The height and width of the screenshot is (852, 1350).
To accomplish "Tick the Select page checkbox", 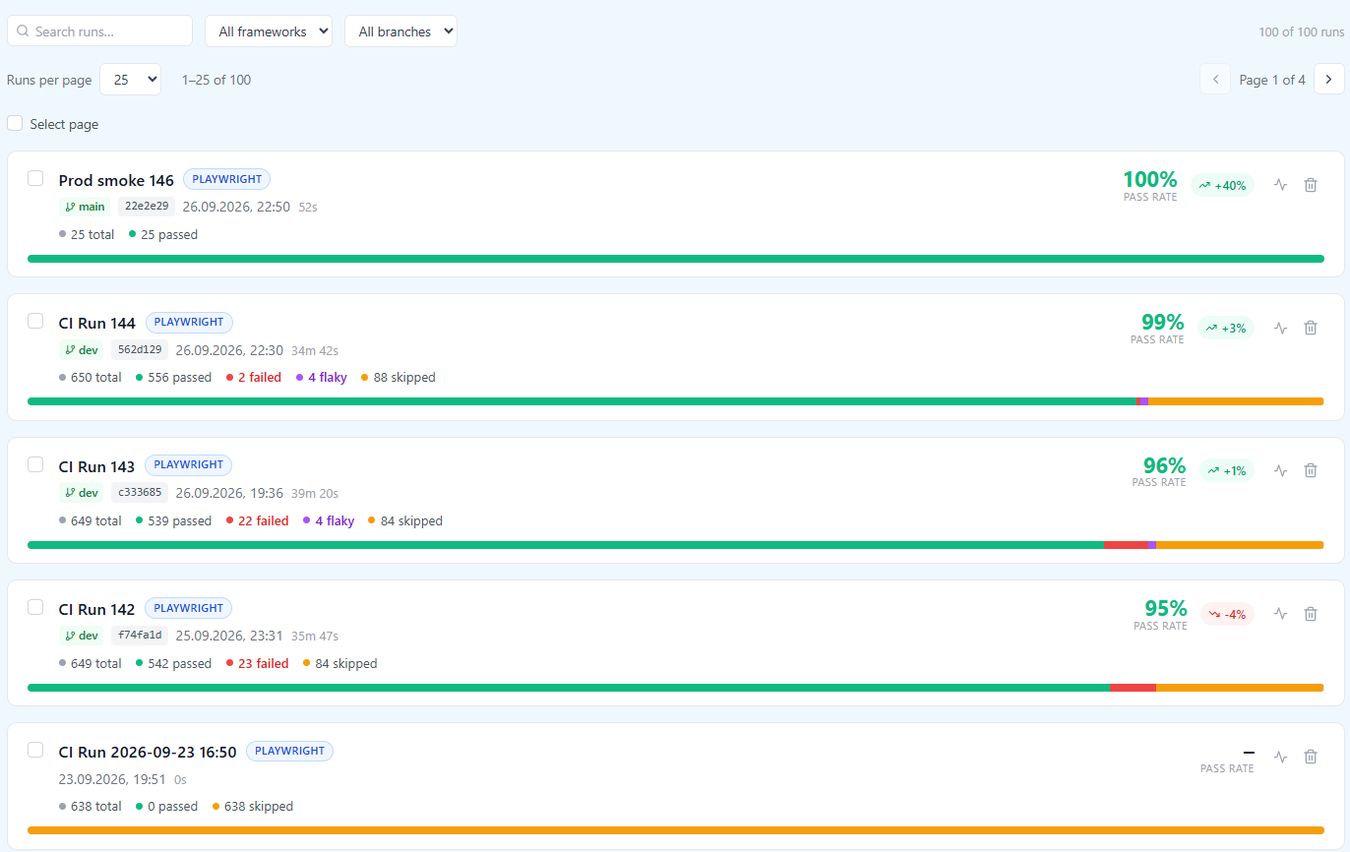I will tap(15, 123).
